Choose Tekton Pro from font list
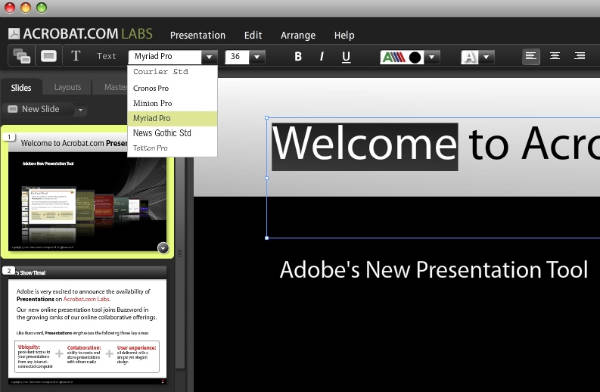This screenshot has width=600, height=392. (x=172, y=148)
